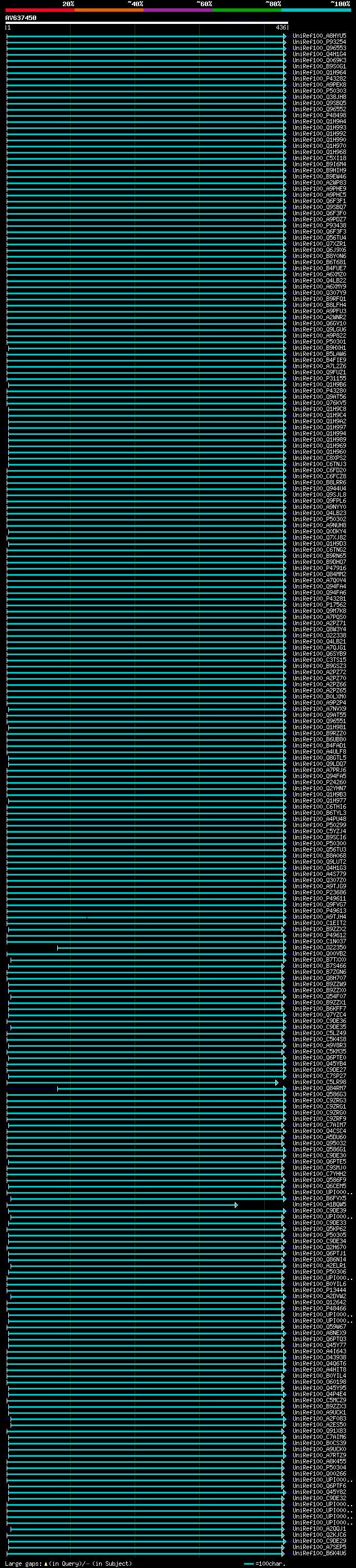
Task: Open hit UniRef100_P93254
Action: [319, 42]
